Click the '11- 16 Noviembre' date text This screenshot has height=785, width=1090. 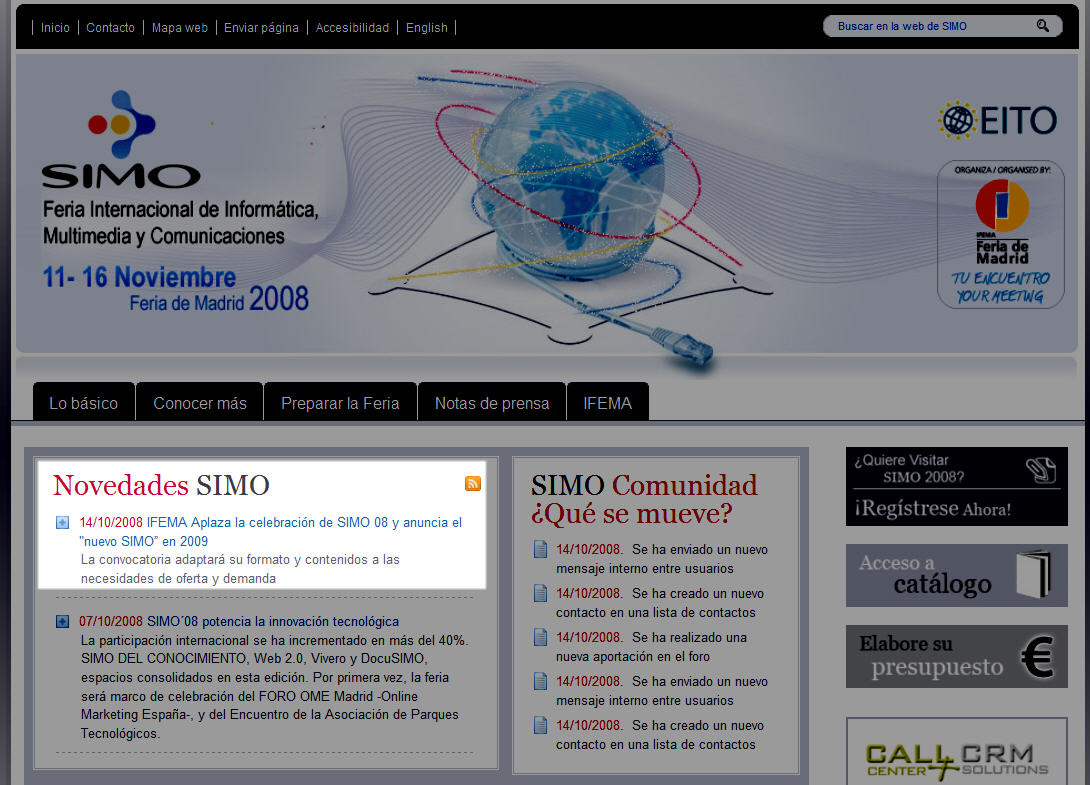pyautogui.click(x=139, y=277)
